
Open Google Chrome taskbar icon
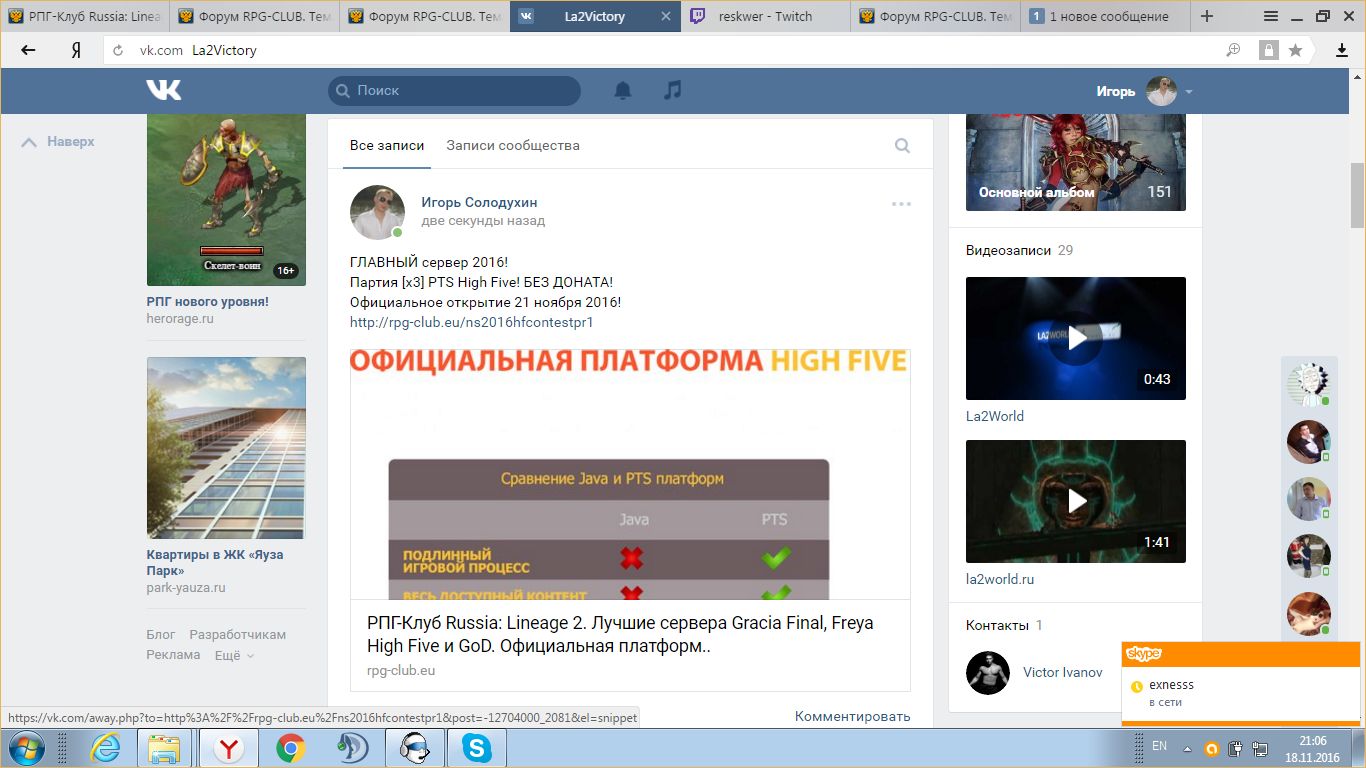291,748
